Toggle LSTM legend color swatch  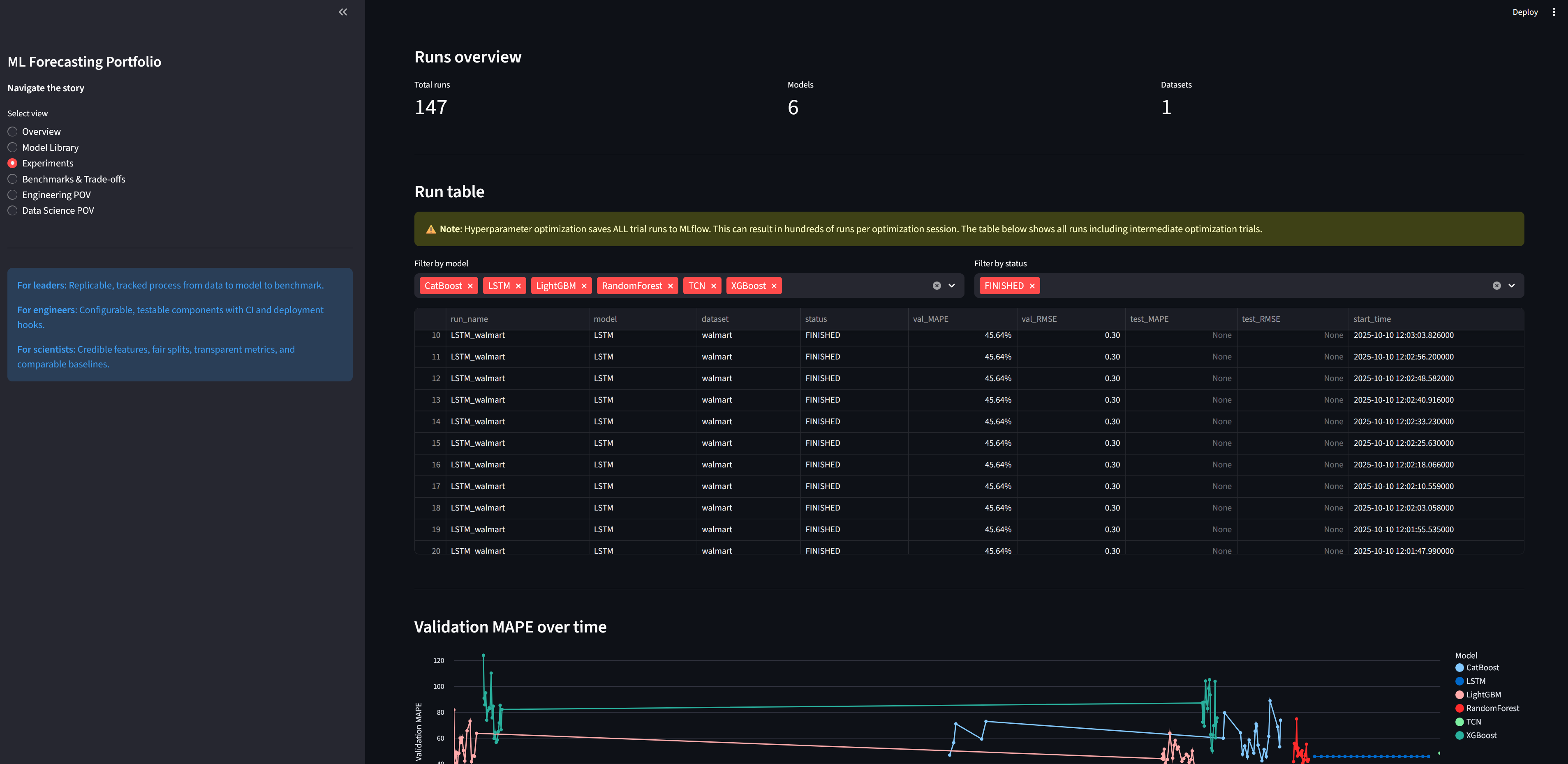[1459, 681]
